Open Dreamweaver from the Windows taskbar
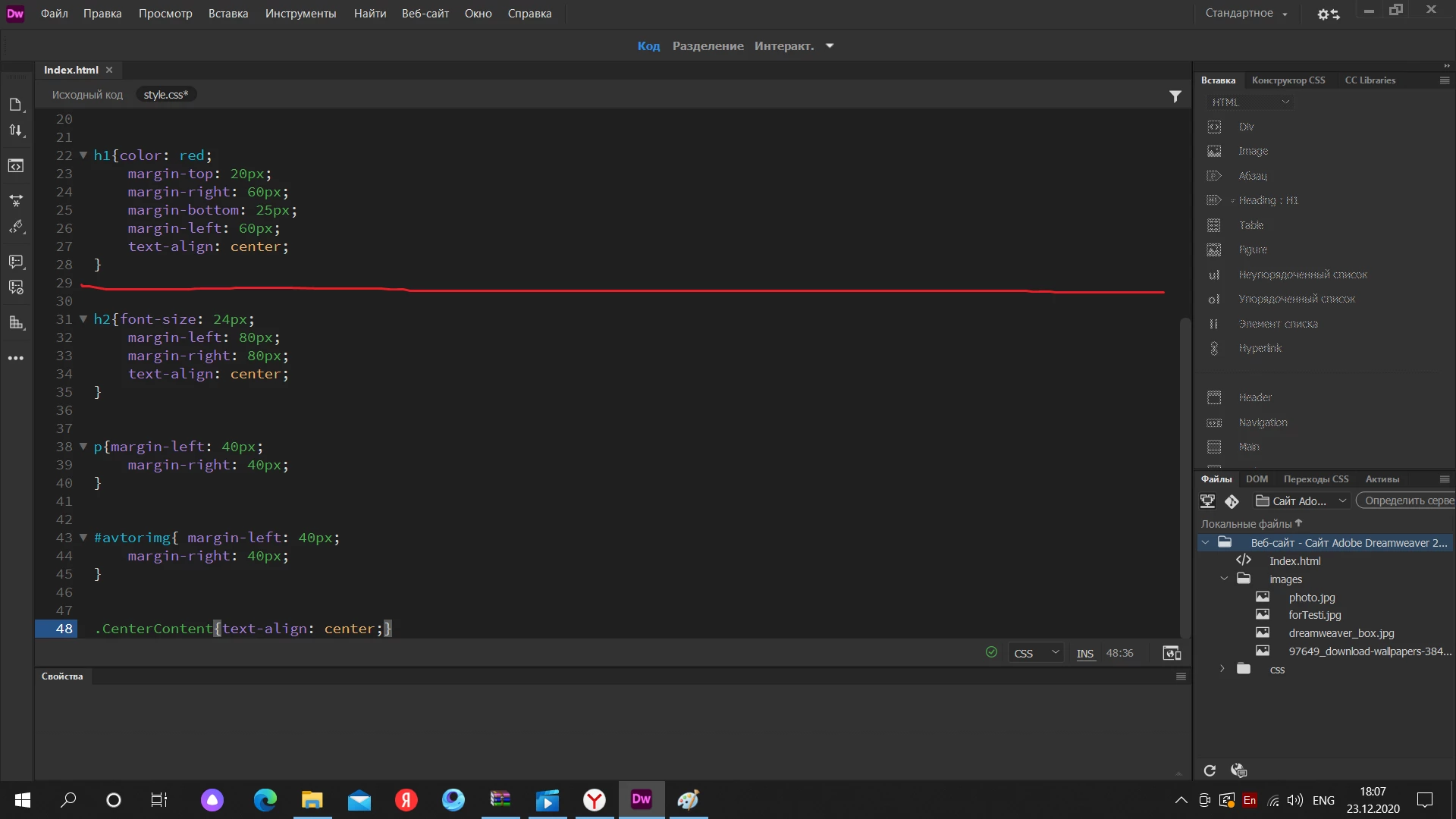This screenshot has height=819, width=1456. tap(642, 799)
